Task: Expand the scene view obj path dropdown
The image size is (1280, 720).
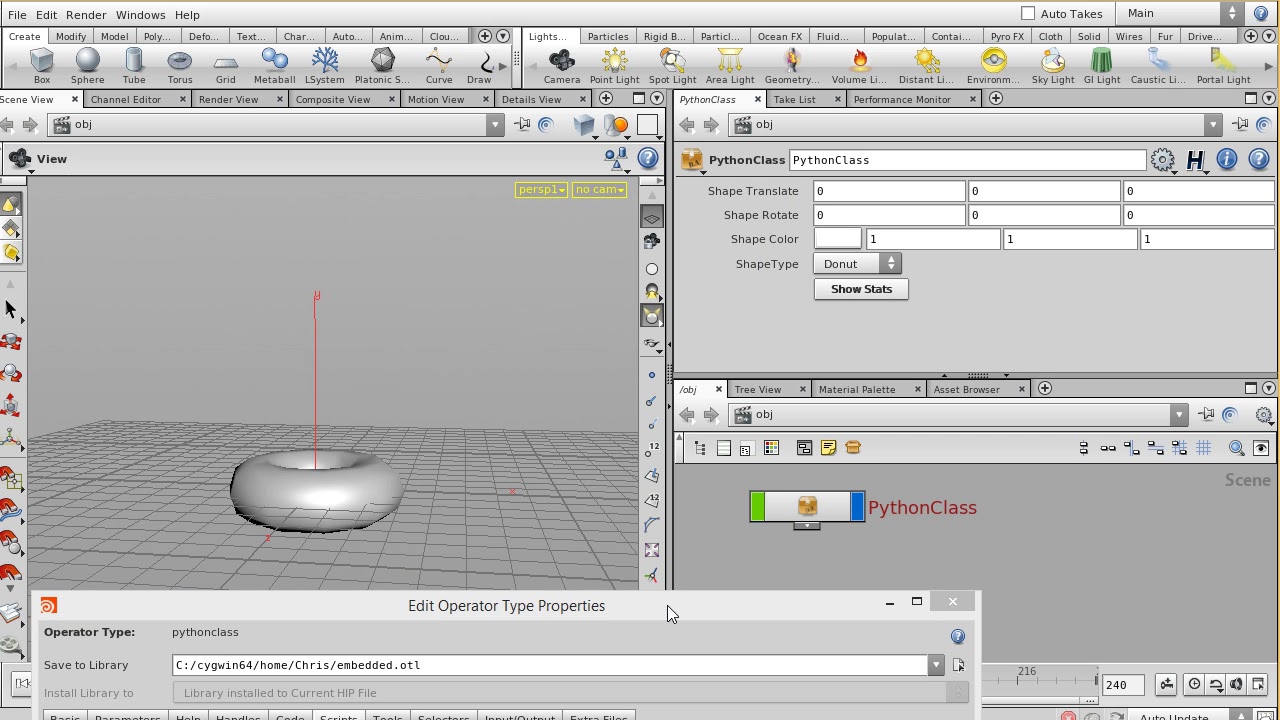Action: (494, 125)
